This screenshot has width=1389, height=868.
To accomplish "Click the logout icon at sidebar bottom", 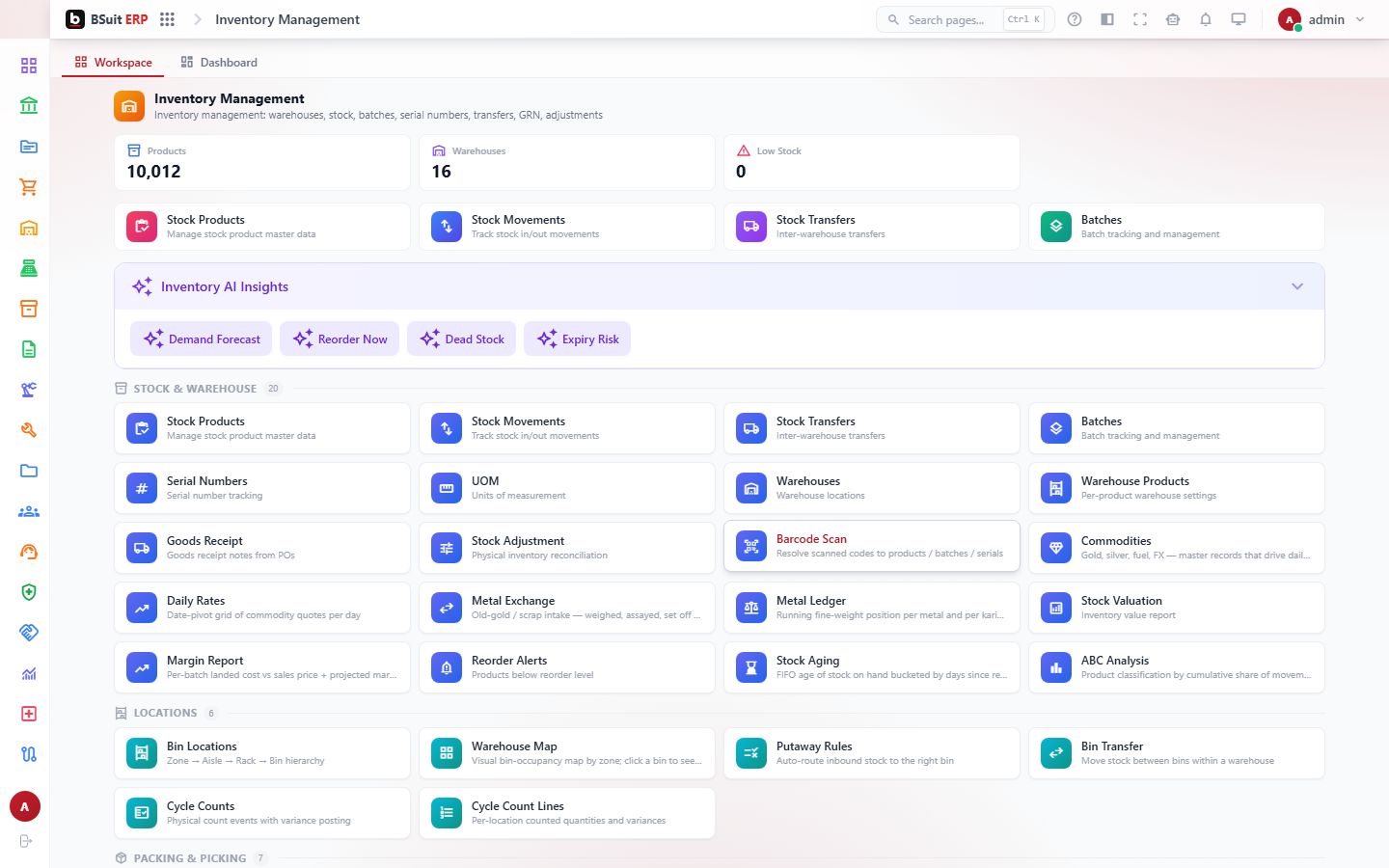I will pos(26,841).
